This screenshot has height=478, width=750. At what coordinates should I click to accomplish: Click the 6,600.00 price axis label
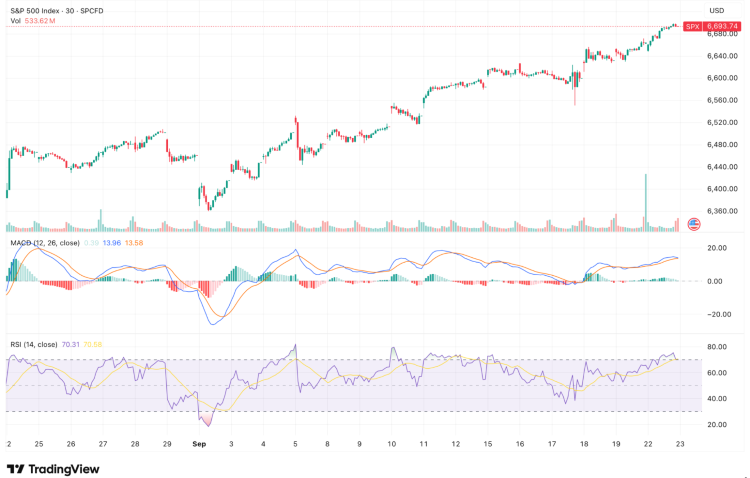[723, 78]
